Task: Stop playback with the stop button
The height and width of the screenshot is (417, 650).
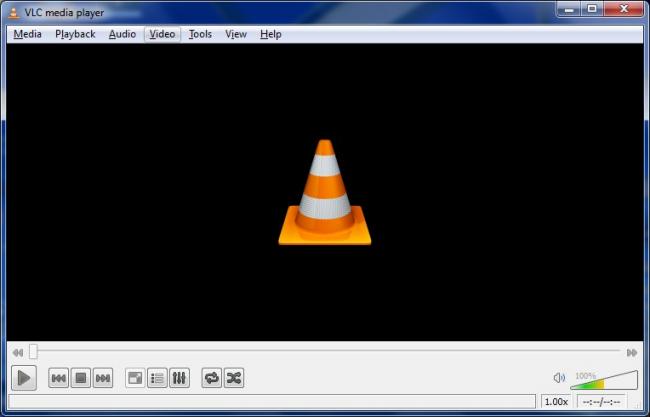Action: (x=80, y=378)
